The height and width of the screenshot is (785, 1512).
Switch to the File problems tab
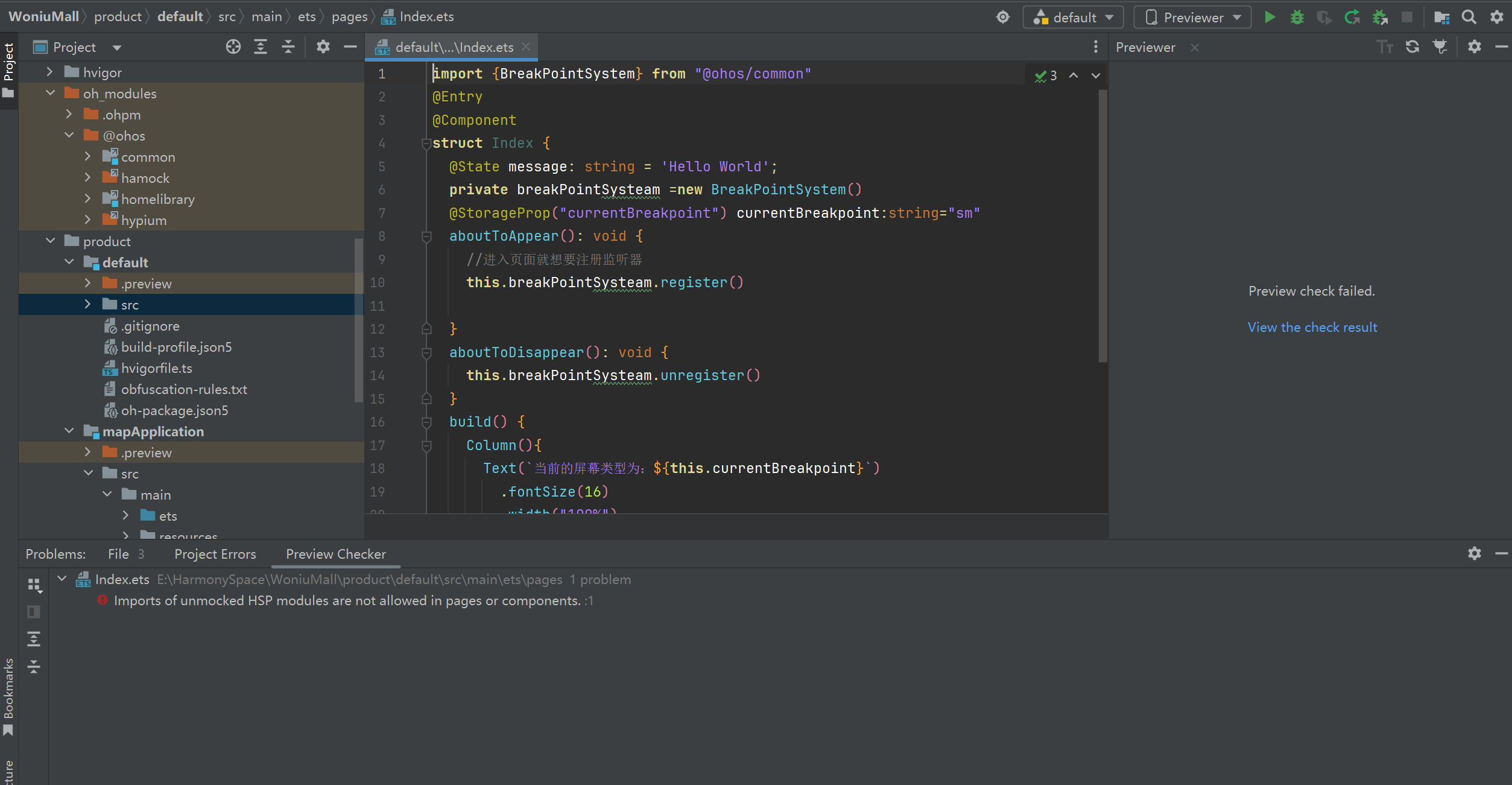click(x=125, y=554)
